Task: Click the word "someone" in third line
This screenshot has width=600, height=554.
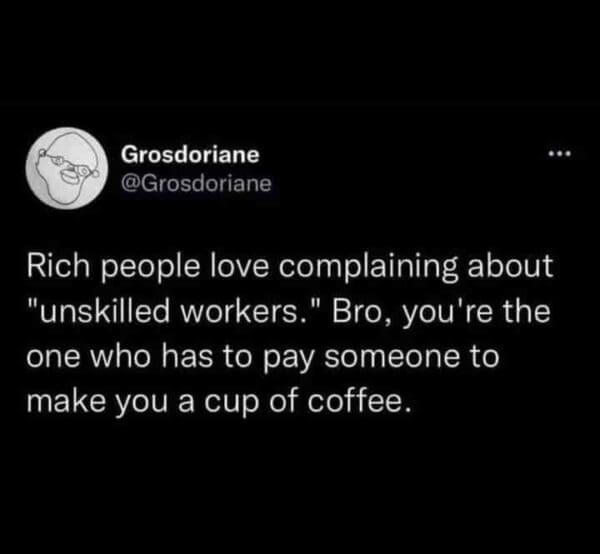Action: pos(391,357)
